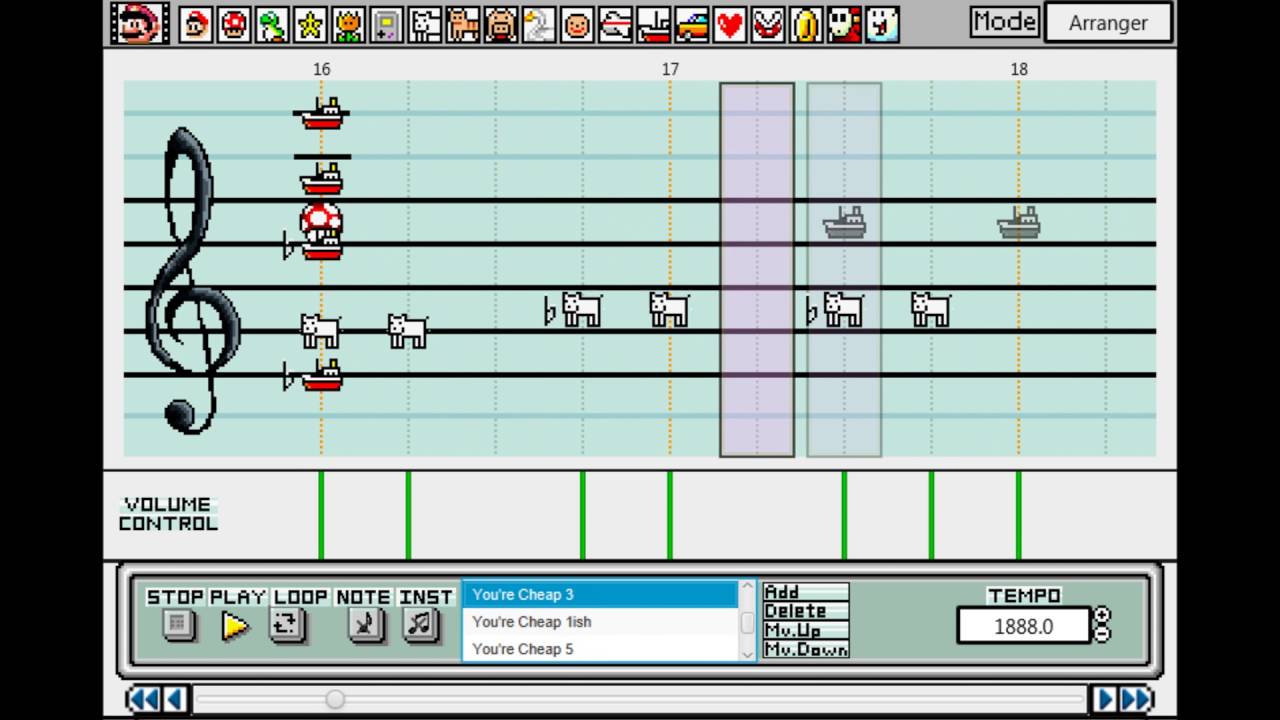Viewport: 1280px width, 720px height.
Task: Select the Swan instrument icon
Action: point(539,24)
